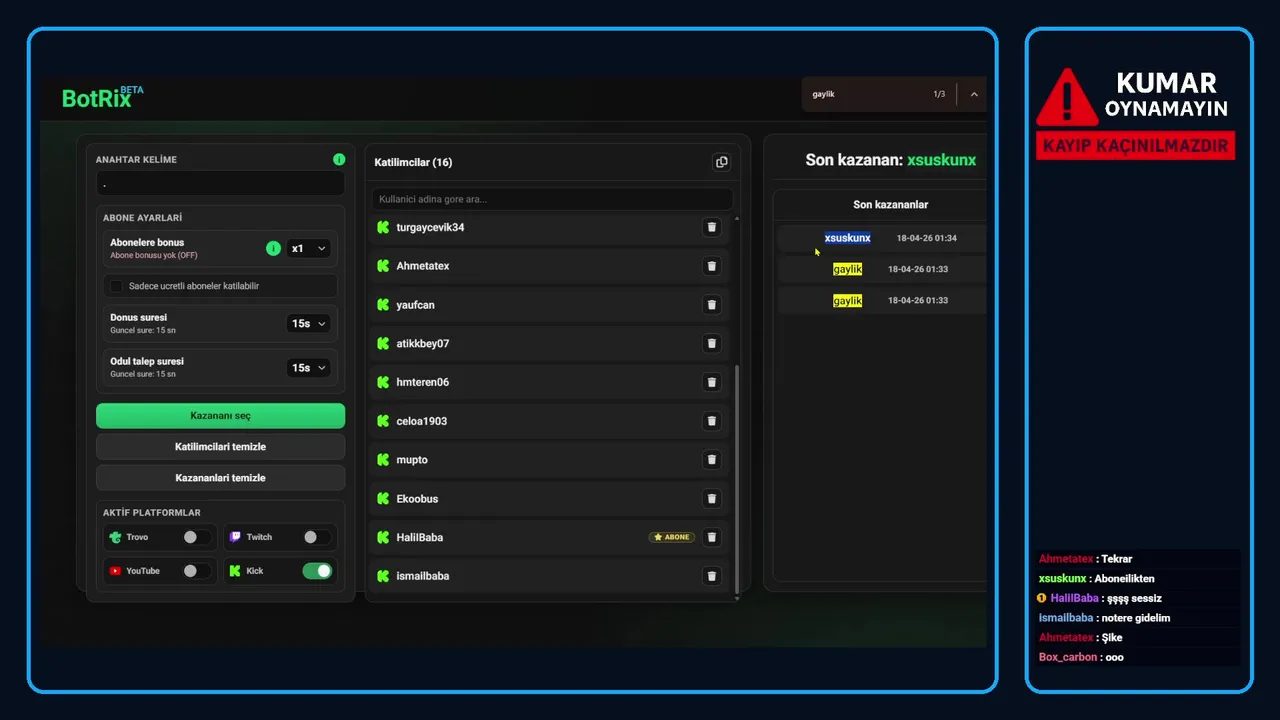The image size is (1280, 720).
Task: Click participant name hmteren06
Action: 422,382
